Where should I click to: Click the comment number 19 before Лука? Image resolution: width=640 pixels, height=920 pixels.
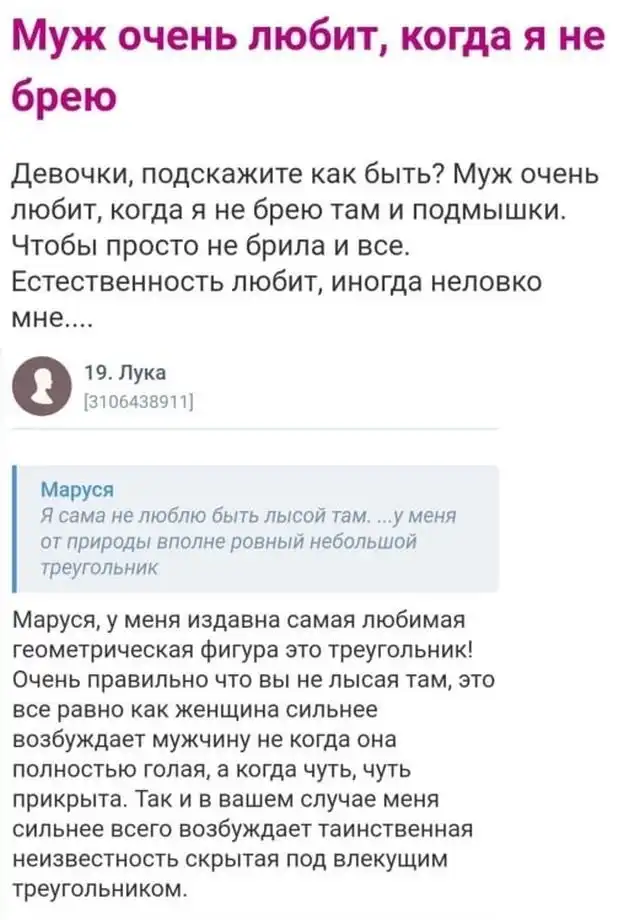pos(96,372)
